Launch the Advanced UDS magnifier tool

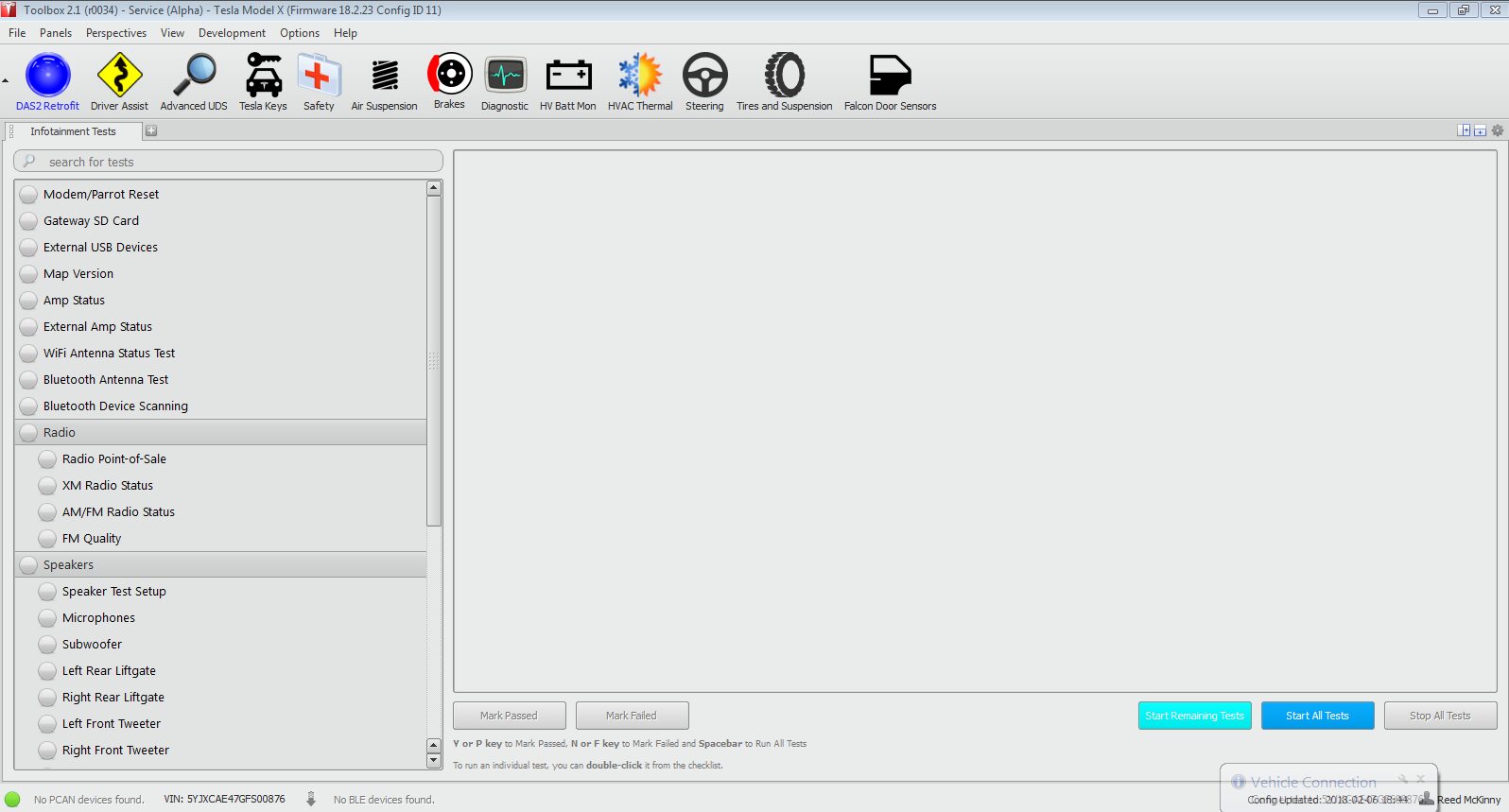click(194, 81)
